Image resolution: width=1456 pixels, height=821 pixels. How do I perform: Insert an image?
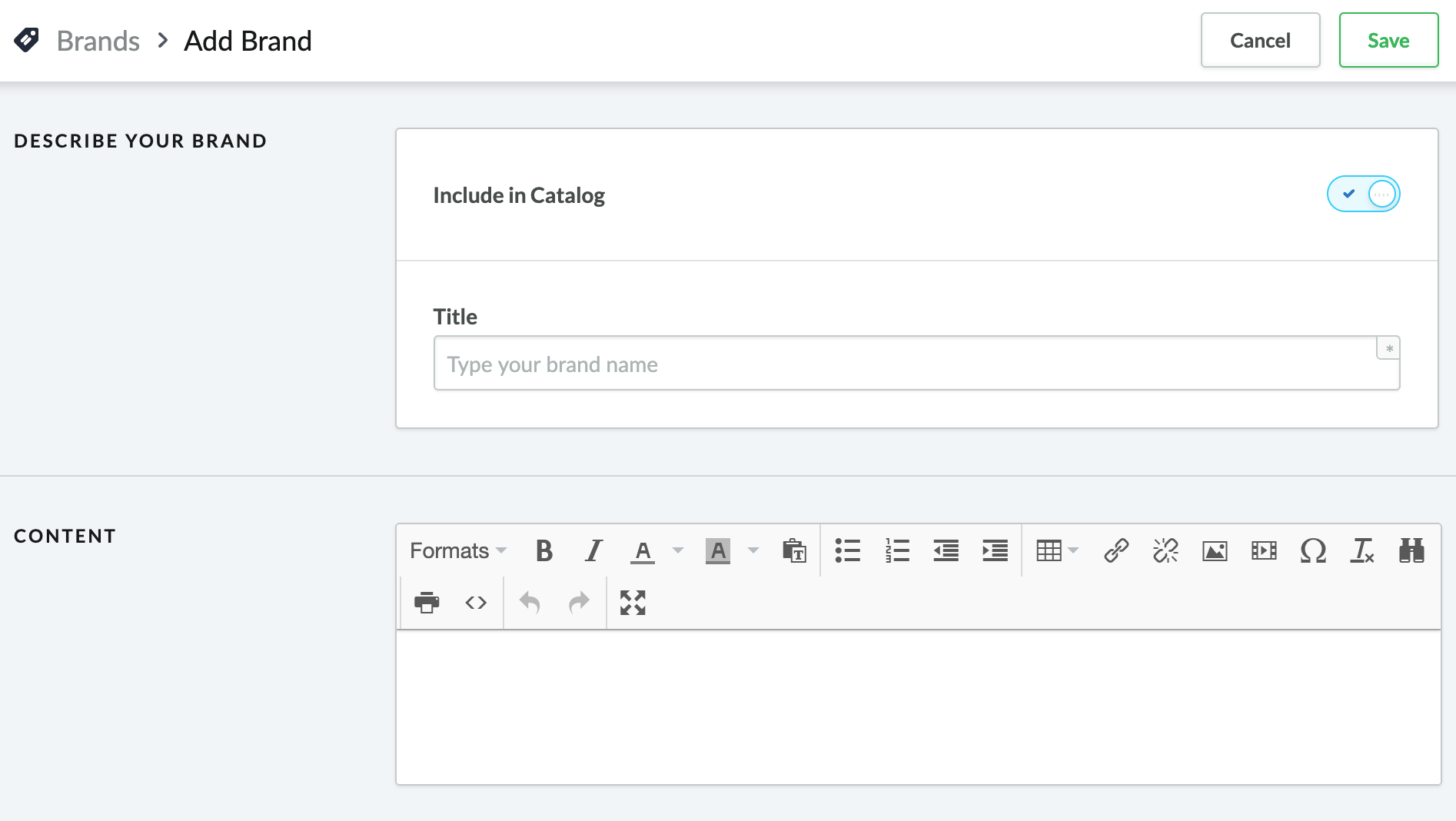click(1215, 550)
